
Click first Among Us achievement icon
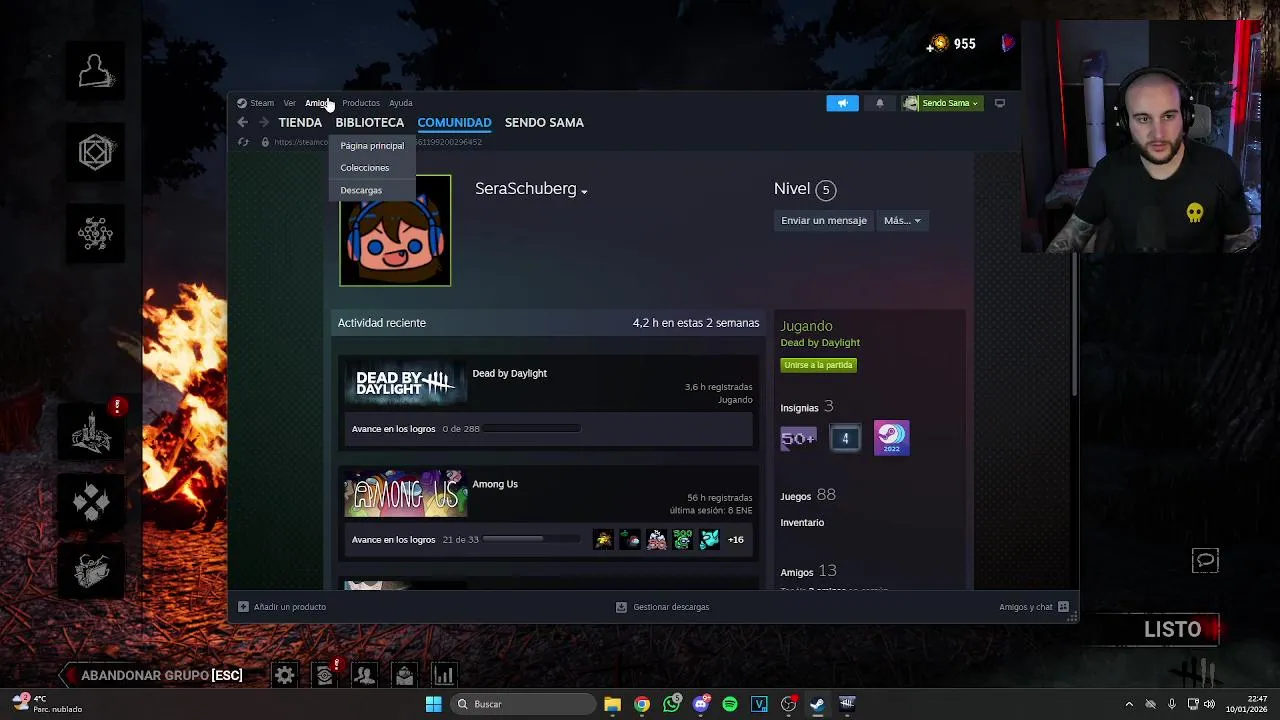(603, 540)
